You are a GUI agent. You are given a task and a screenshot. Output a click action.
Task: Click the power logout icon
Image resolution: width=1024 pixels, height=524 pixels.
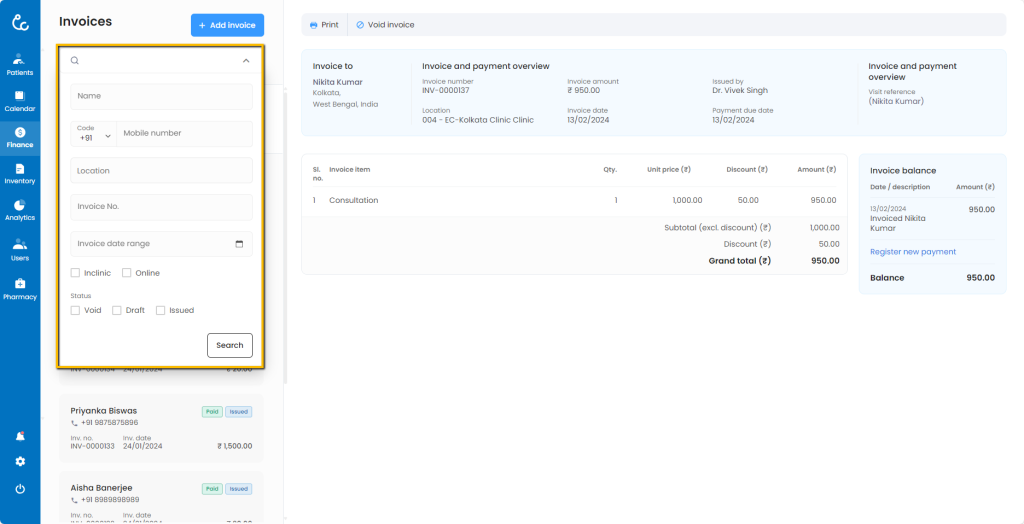pos(20,489)
